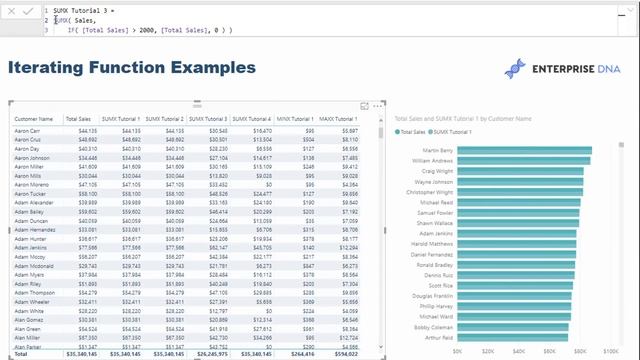Select the Aaron Johnson row name
Viewport: 640px width, 360px height.
coord(32,158)
